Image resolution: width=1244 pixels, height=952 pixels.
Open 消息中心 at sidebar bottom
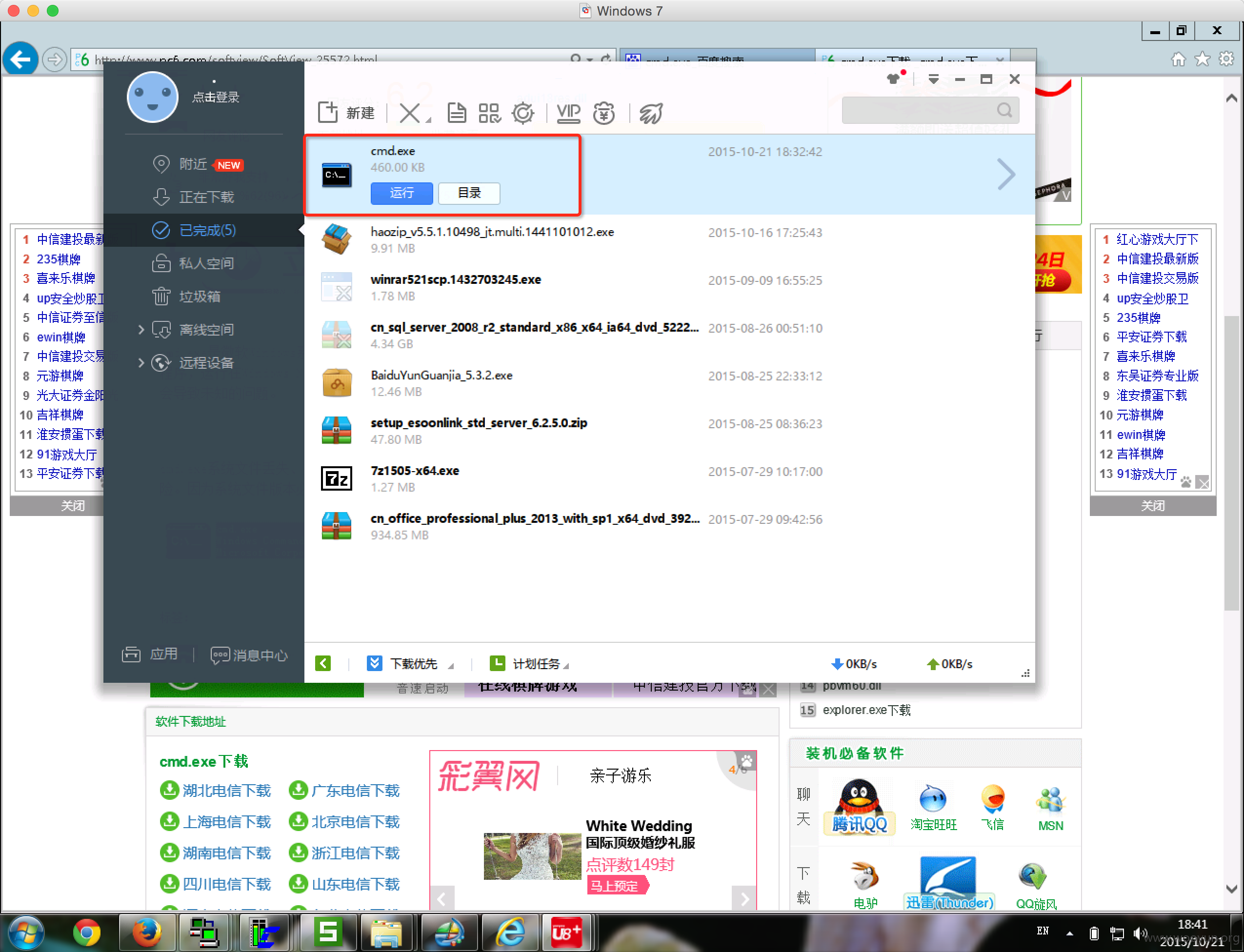point(249,655)
